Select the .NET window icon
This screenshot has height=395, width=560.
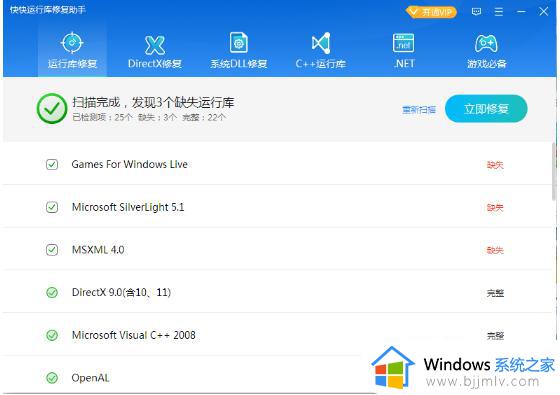pyautogui.click(x=404, y=43)
